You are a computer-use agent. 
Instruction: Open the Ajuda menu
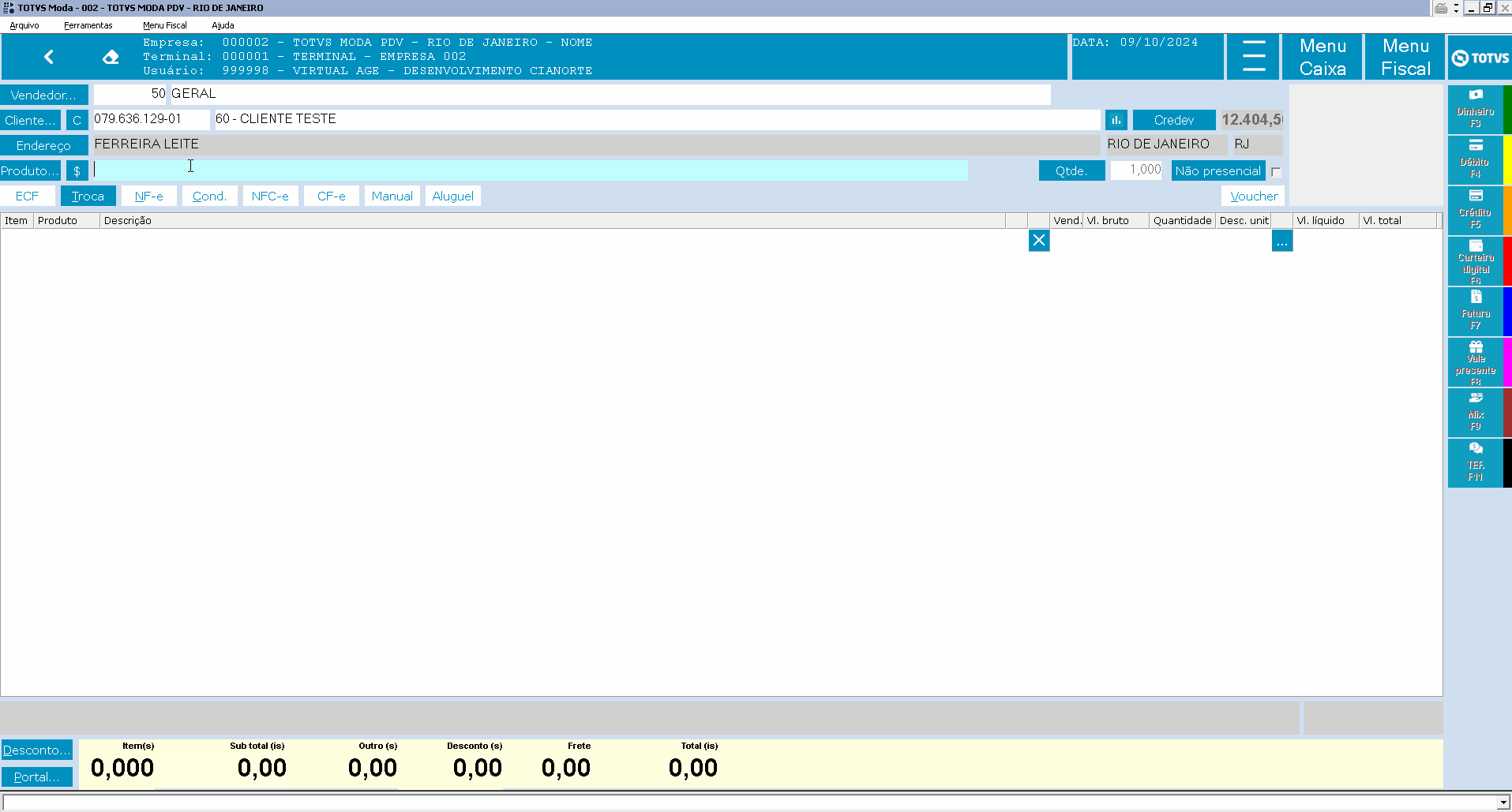223,25
